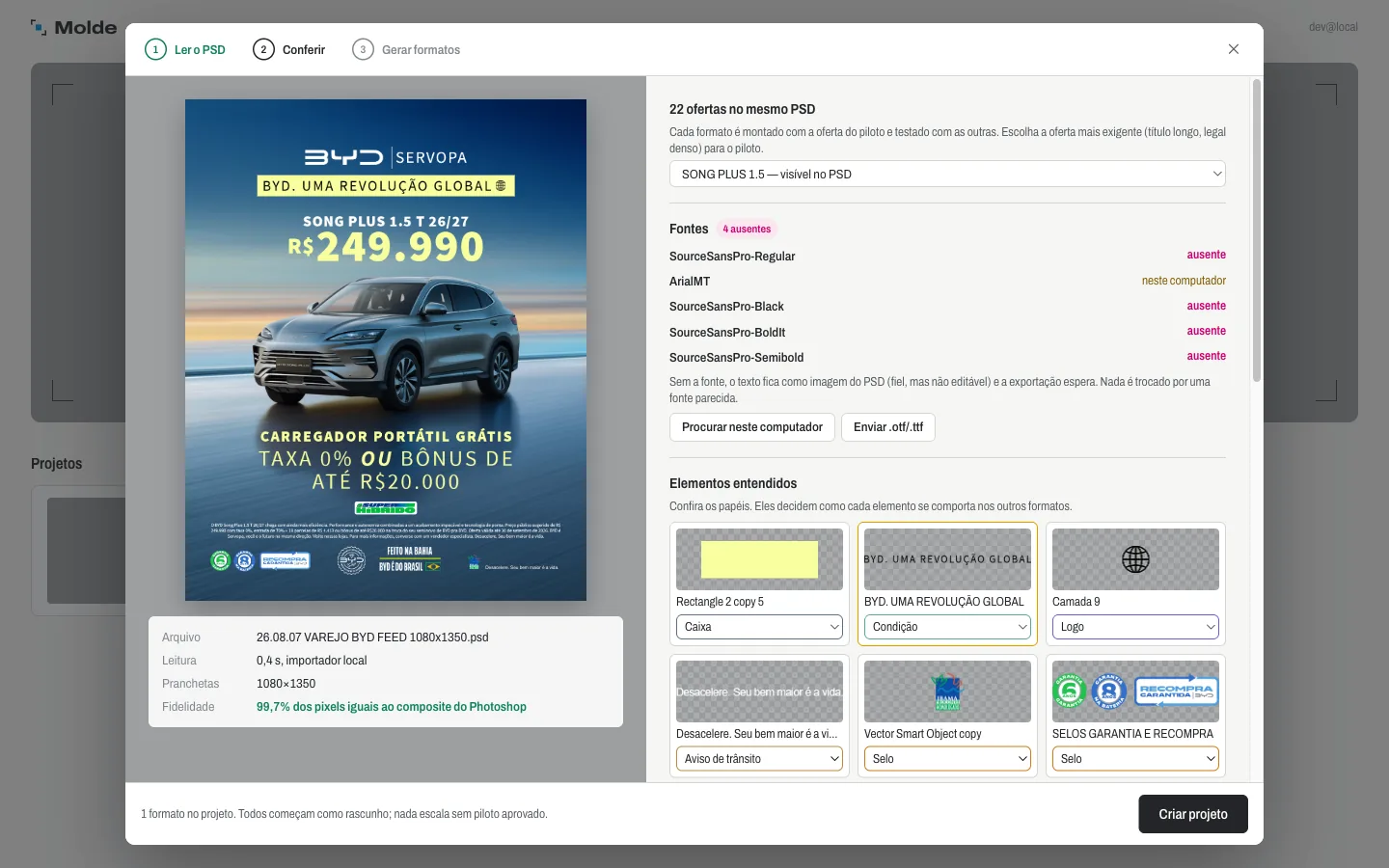Click the dialog's vertical scrollbar
Viewport: 1389px width, 868px height.
1256,231
